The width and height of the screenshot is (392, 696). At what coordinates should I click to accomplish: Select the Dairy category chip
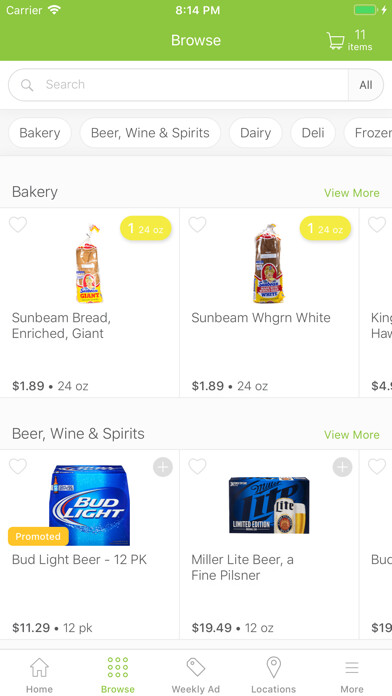[255, 133]
